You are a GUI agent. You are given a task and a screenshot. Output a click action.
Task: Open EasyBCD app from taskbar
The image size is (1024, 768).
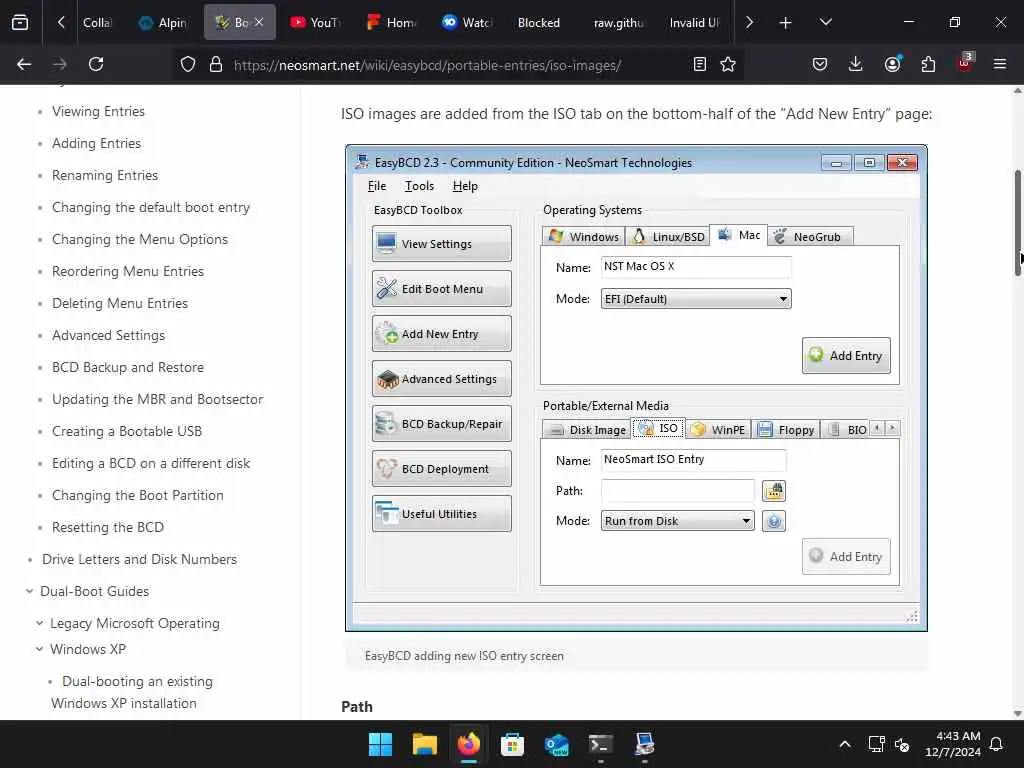tap(645, 744)
